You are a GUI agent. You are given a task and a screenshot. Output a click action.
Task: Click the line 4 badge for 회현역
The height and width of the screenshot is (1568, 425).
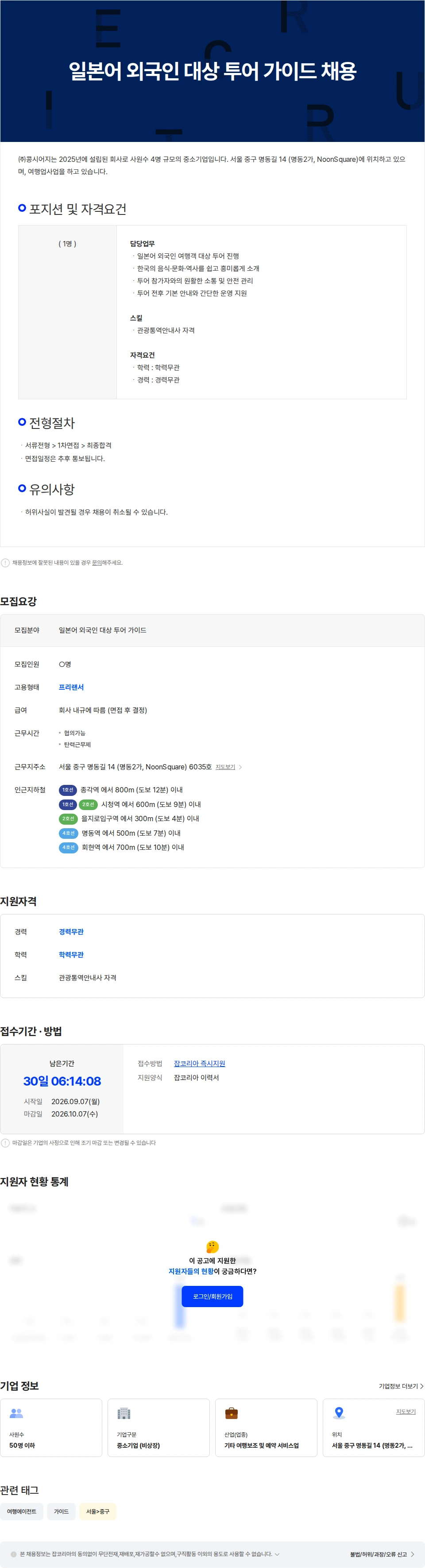[68, 847]
